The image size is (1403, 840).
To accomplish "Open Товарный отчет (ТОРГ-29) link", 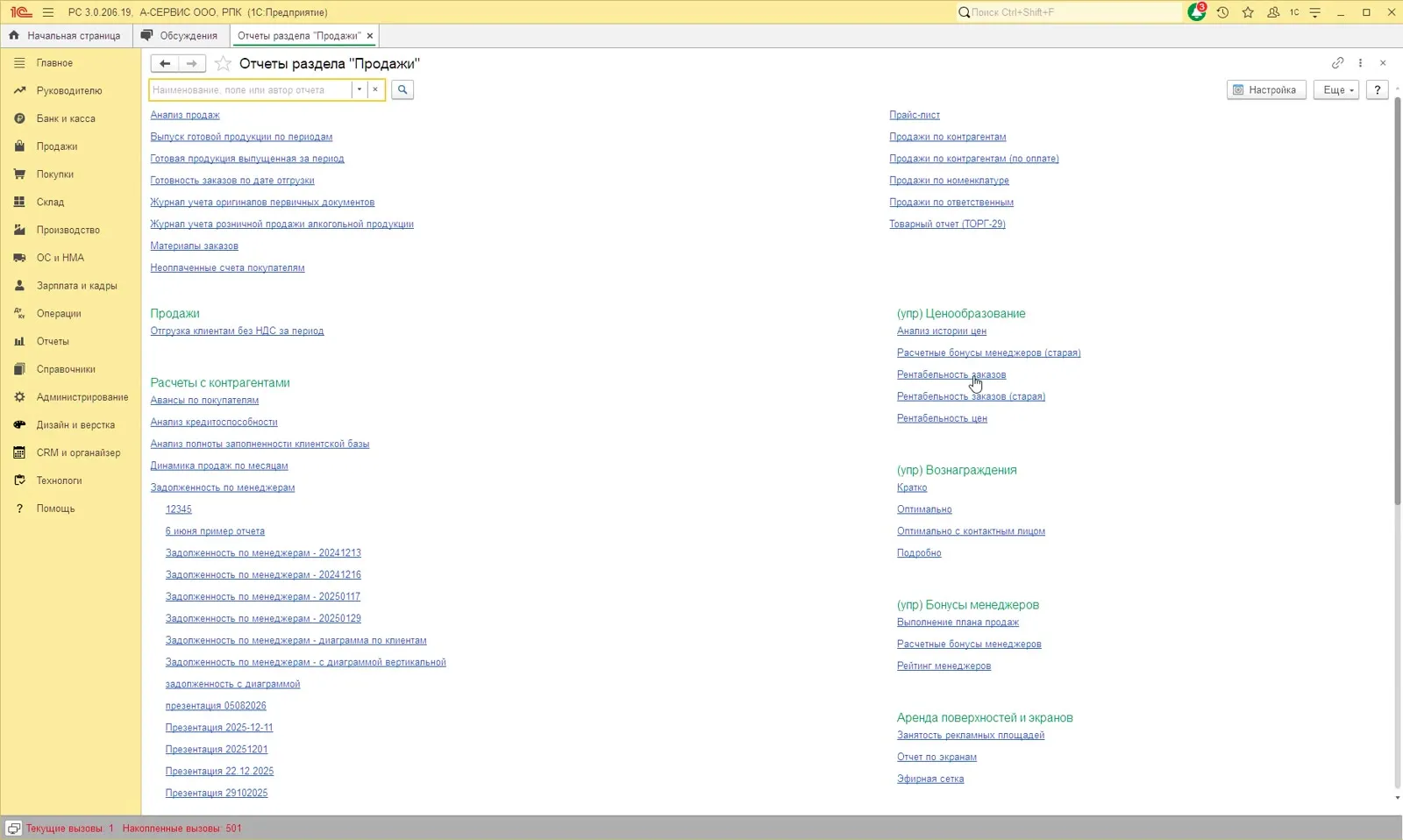I will click(947, 224).
